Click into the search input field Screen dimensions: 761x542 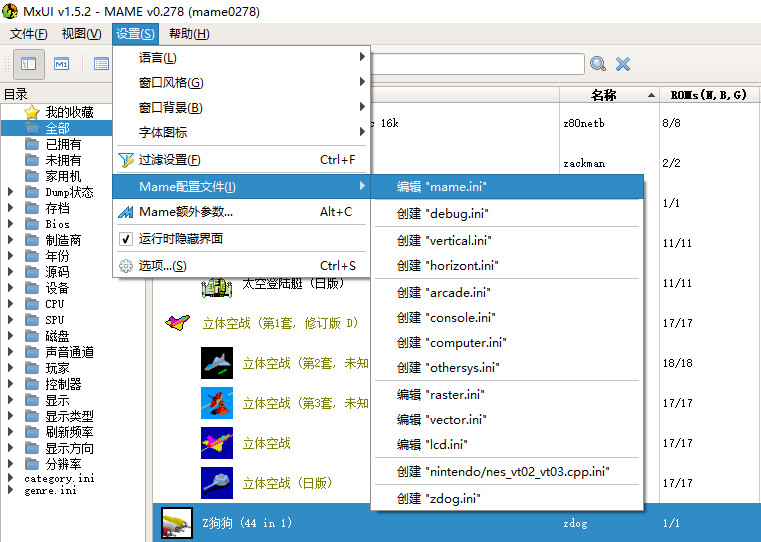(478, 64)
